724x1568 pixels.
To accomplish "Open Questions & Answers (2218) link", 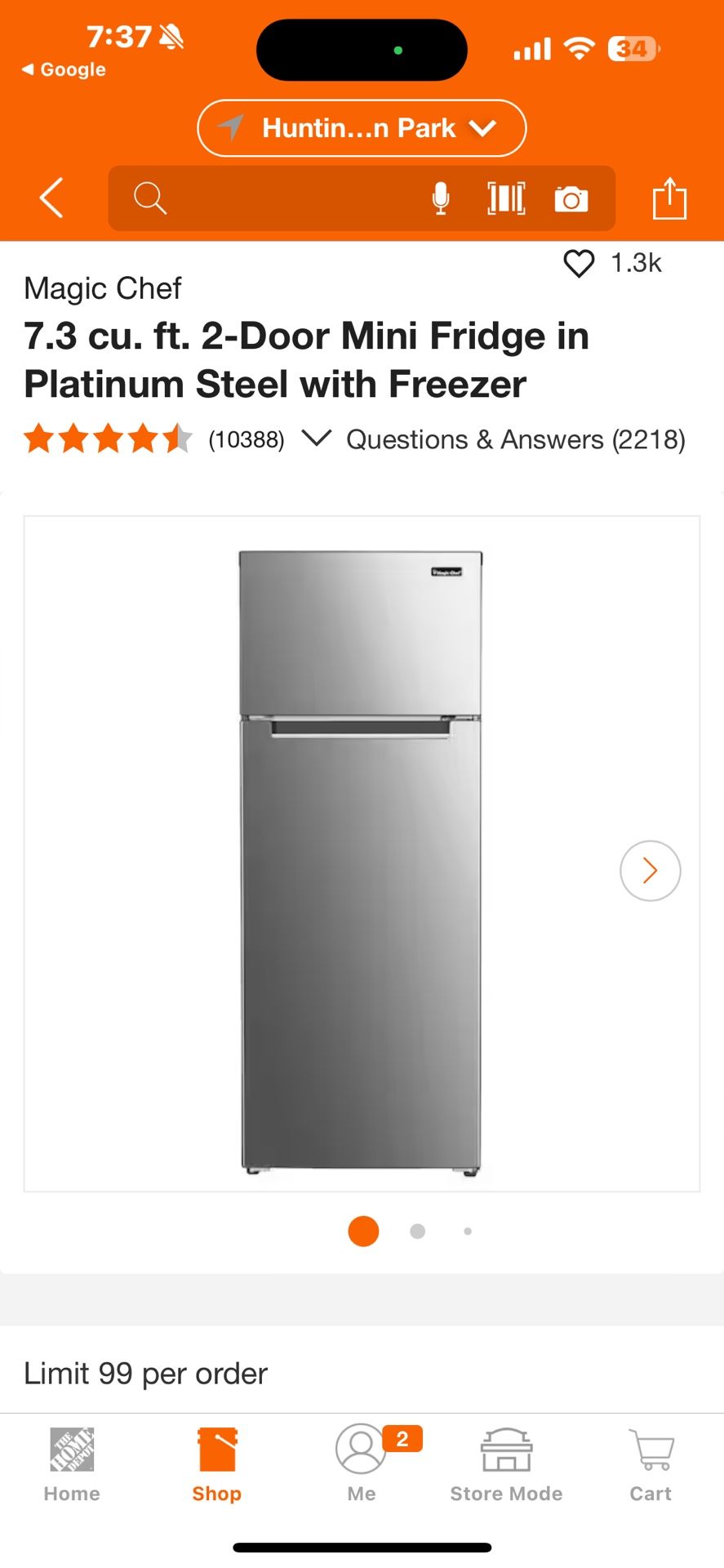I will 516,439.
